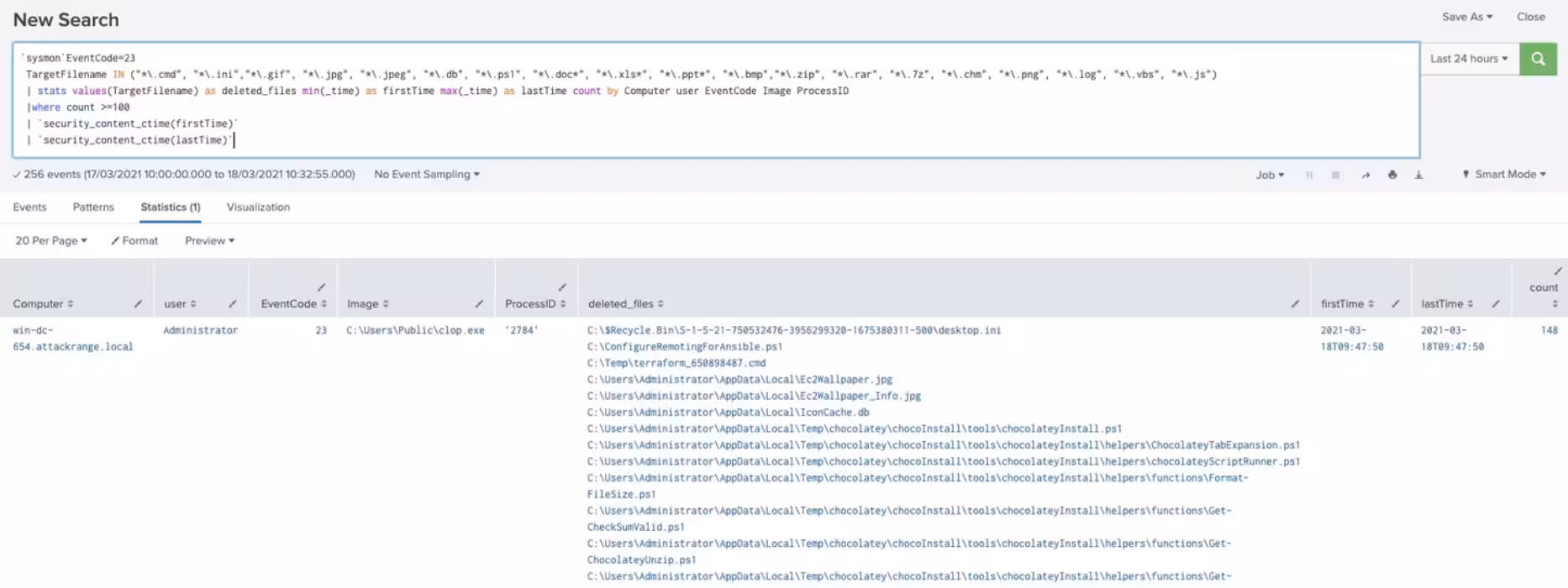
Task: Share the search job via arrow icon
Action: coord(1365,175)
